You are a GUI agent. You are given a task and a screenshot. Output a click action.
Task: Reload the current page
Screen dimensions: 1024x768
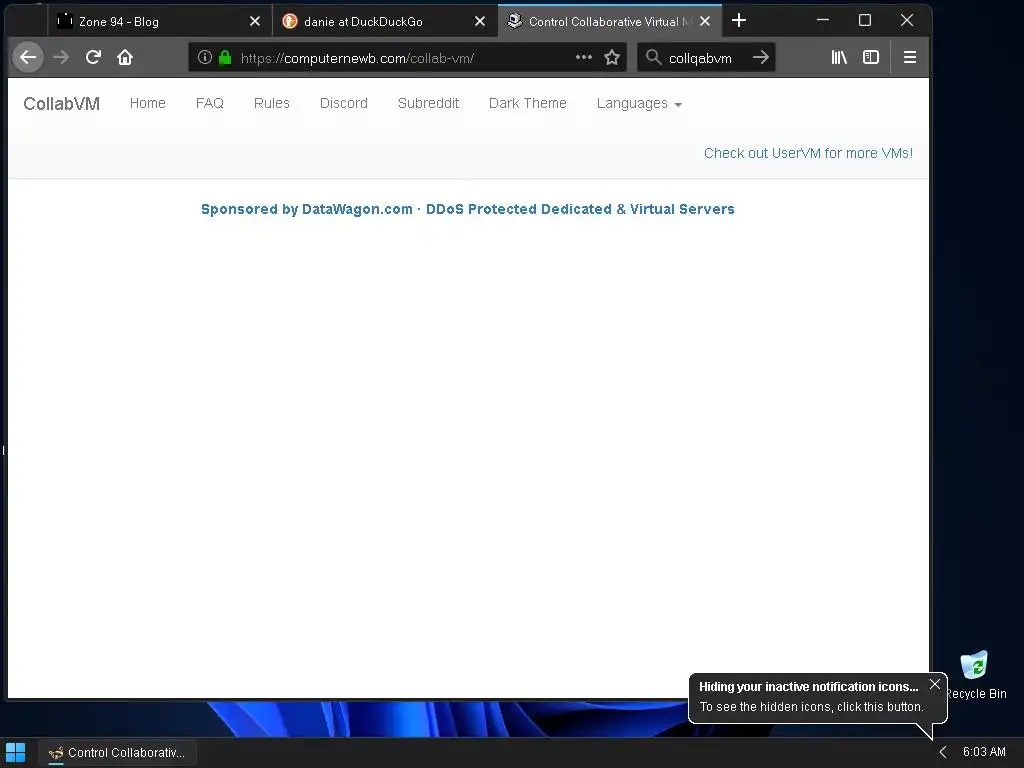click(93, 57)
